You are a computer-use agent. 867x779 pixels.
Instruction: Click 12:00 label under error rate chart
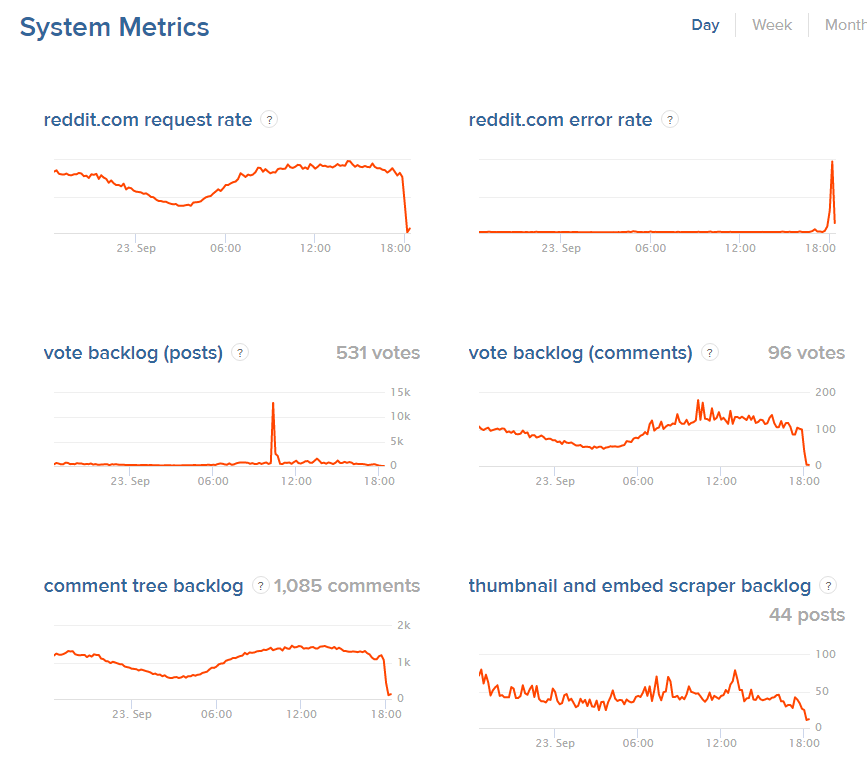pyautogui.click(x=740, y=248)
